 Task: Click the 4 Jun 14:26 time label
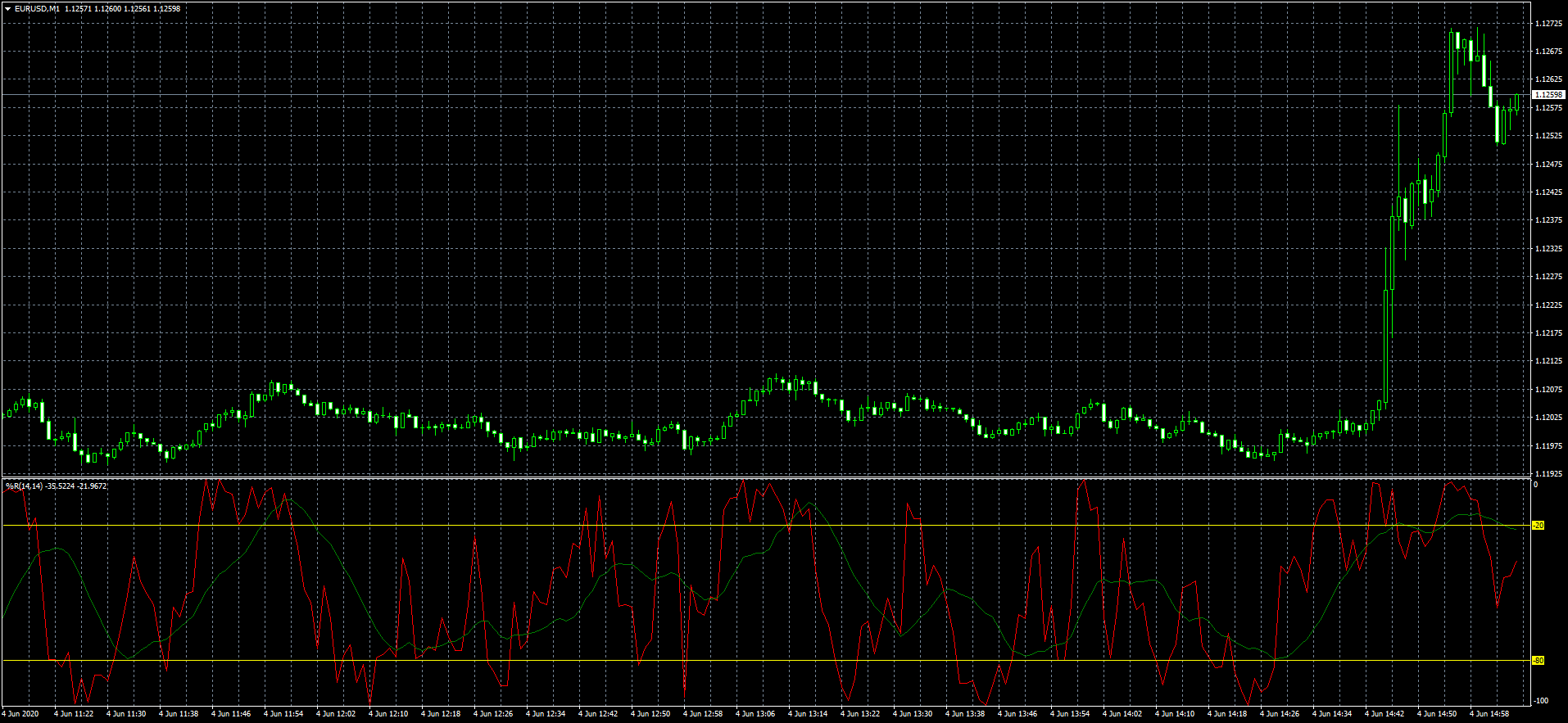tap(1280, 714)
